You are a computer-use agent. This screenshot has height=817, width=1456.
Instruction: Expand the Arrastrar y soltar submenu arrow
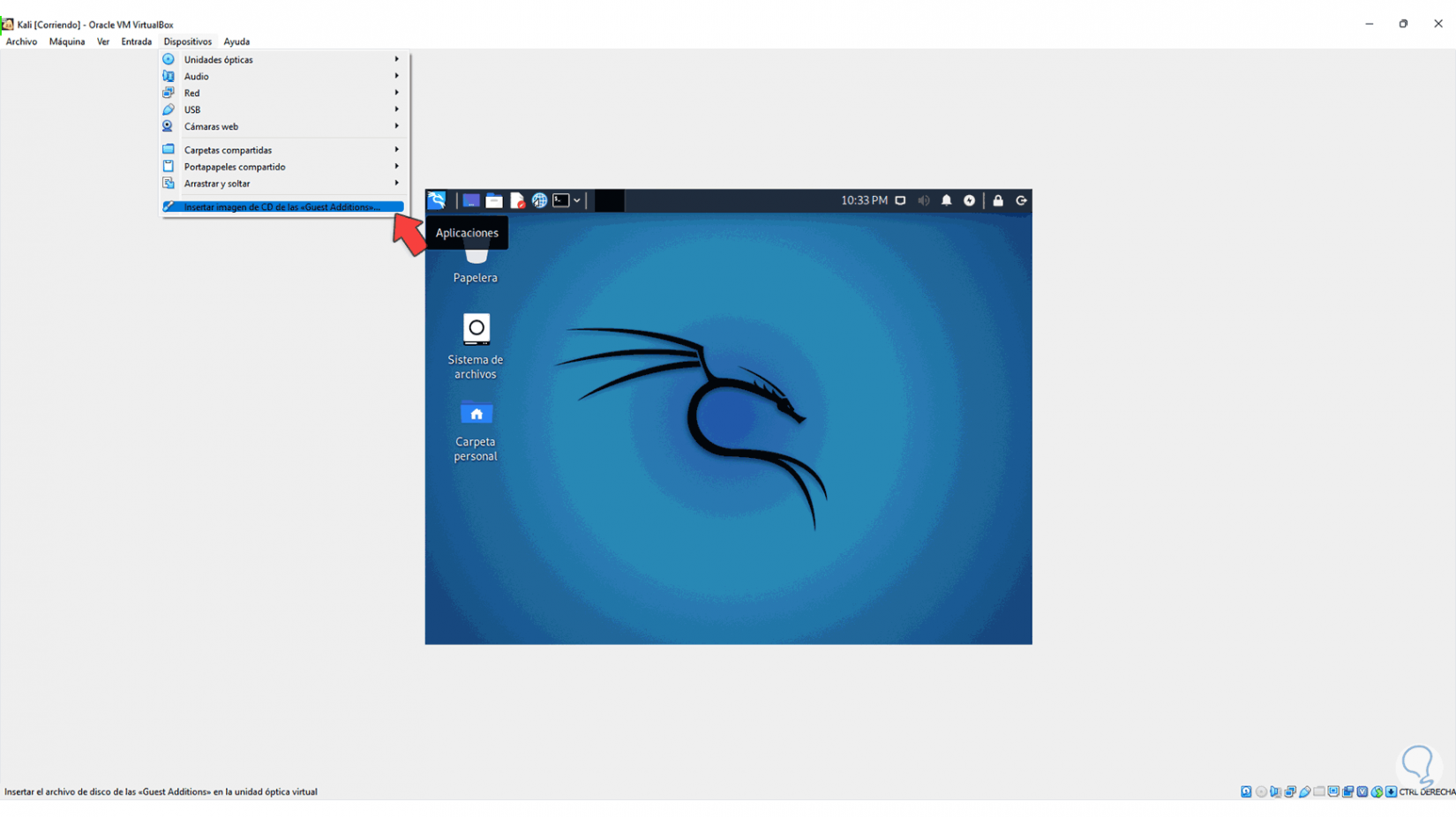(397, 184)
